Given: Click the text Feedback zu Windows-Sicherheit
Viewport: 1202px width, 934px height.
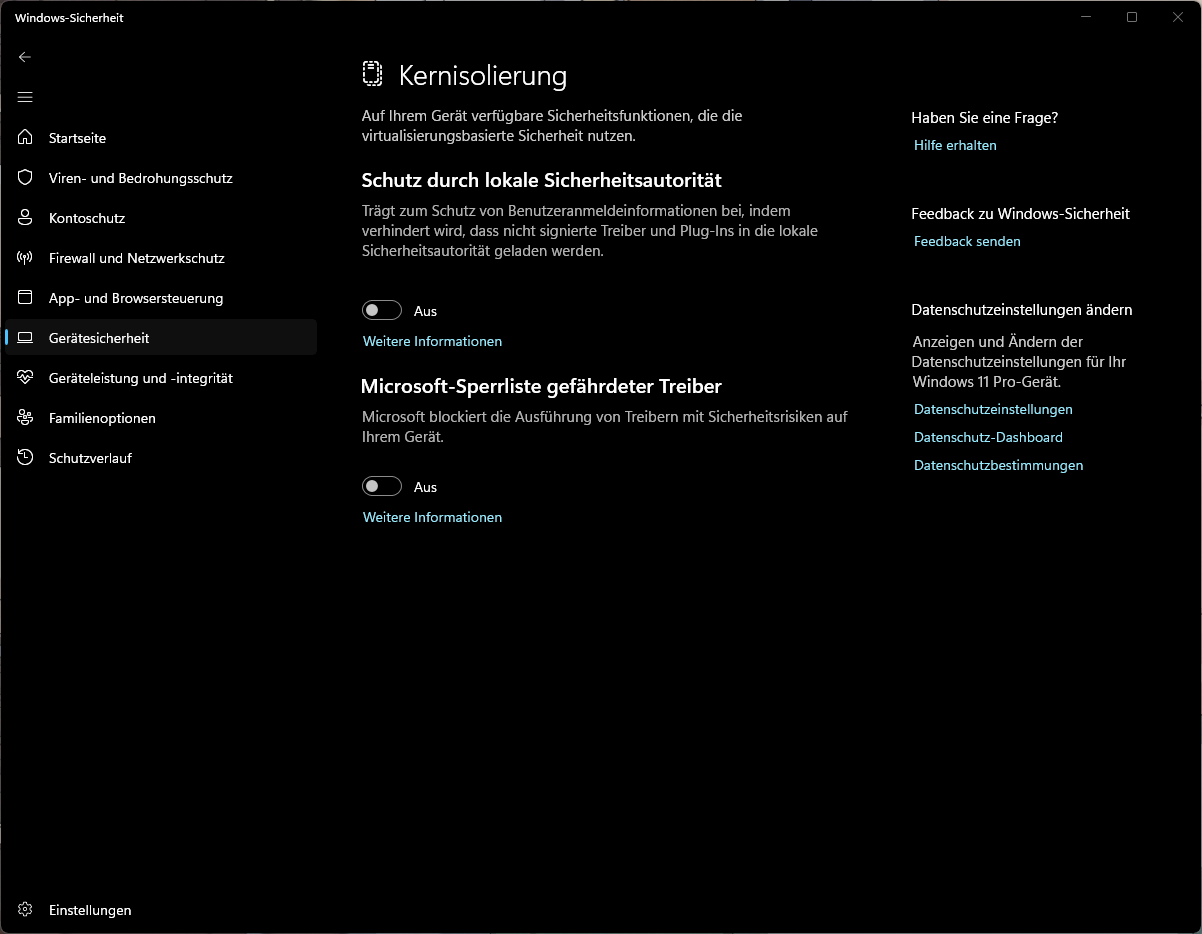Looking at the screenshot, I should click(1021, 213).
